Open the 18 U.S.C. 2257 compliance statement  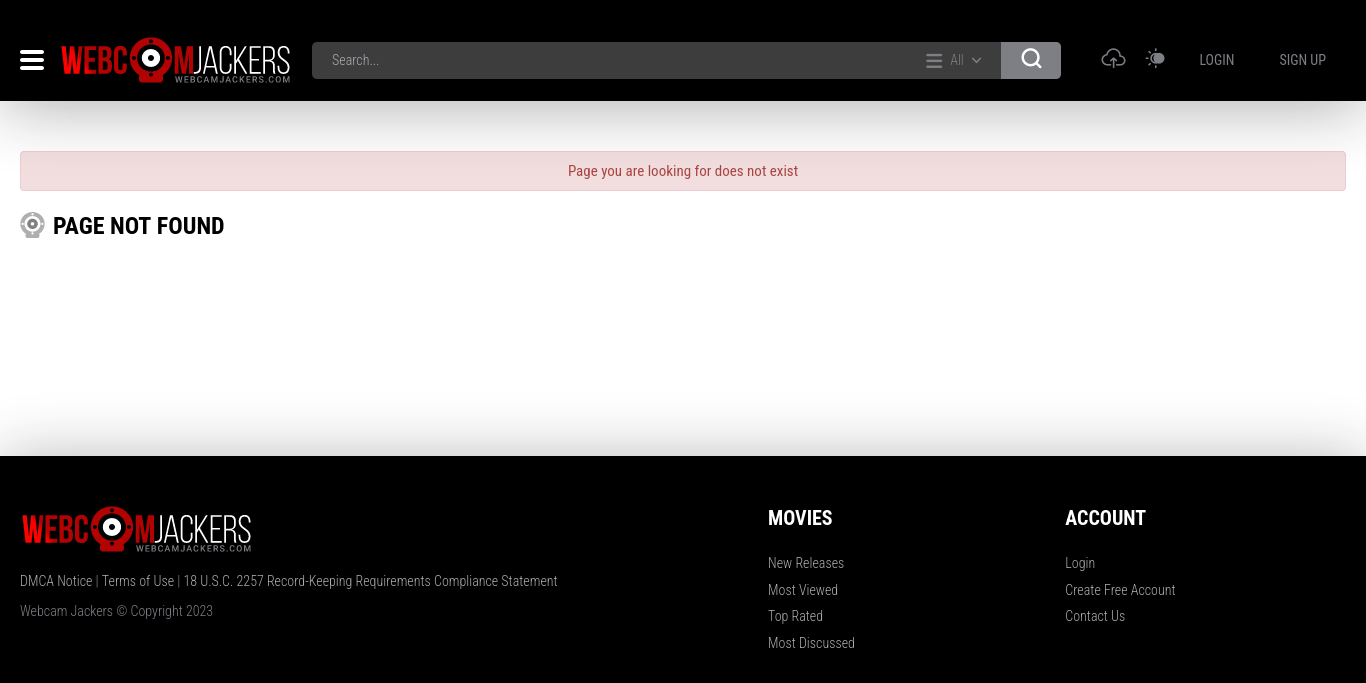click(370, 581)
